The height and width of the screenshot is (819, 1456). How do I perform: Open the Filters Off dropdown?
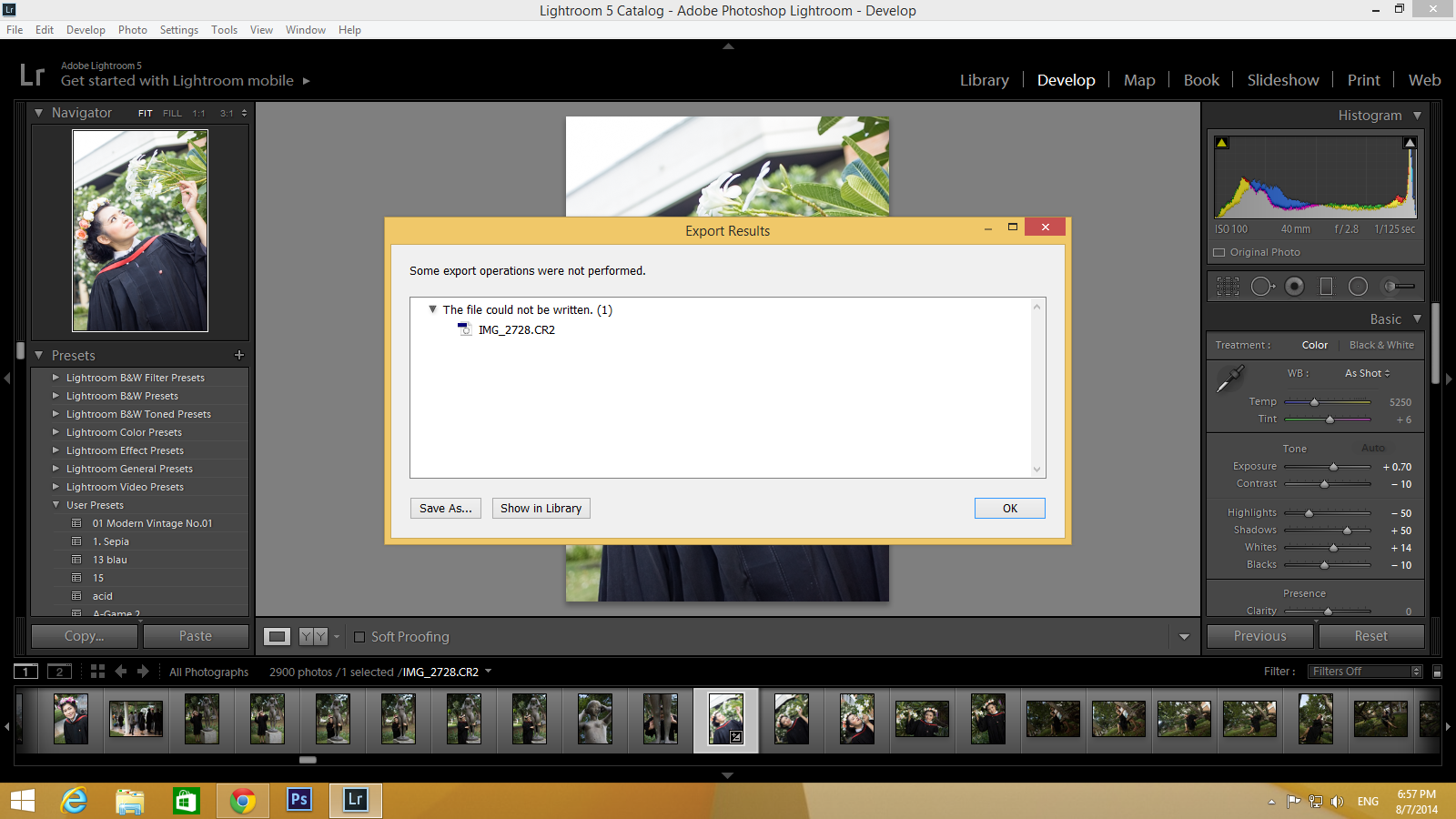[1365, 672]
